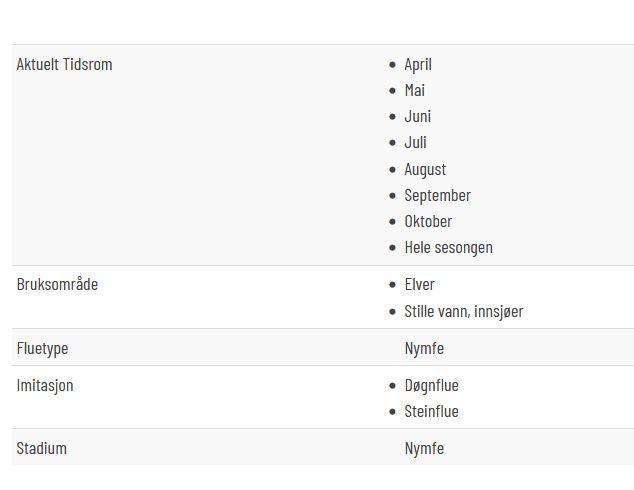This screenshot has height=490, width=634.
Task: Select Elver under Bruksområde
Action: [x=419, y=285]
